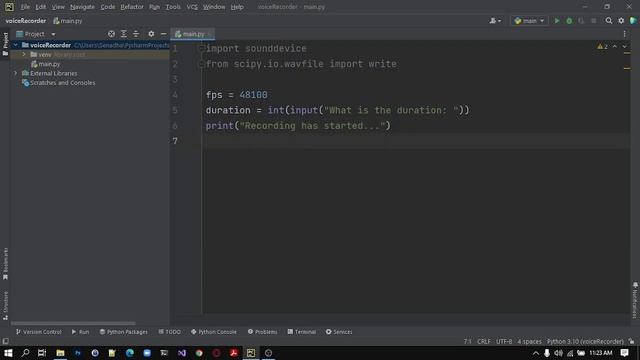Open the Refactor menu
640x360 pixels.
(x=132, y=7)
